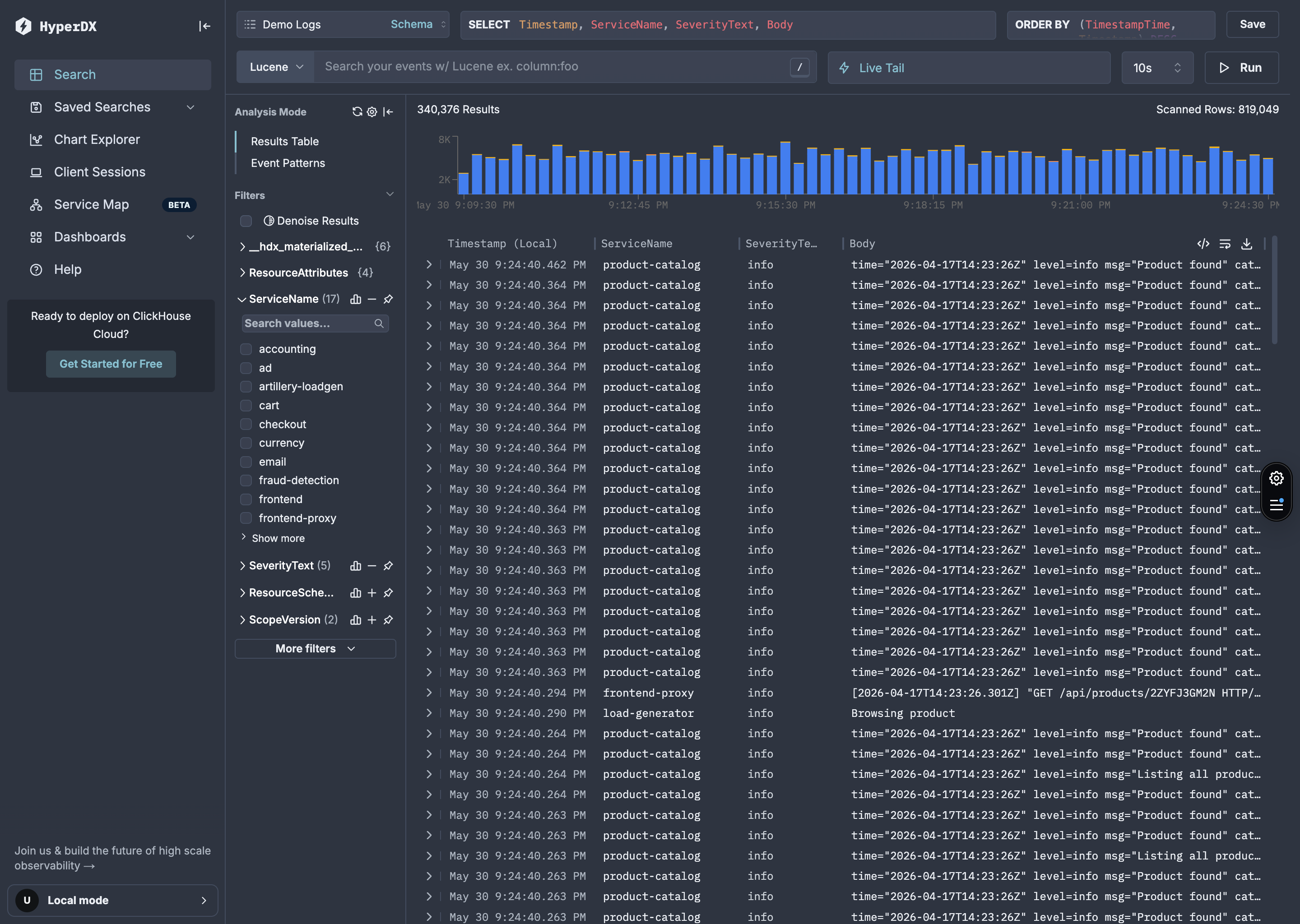Click the results table vertical scrollbar
The image size is (1300, 924).
click(1274, 290)
